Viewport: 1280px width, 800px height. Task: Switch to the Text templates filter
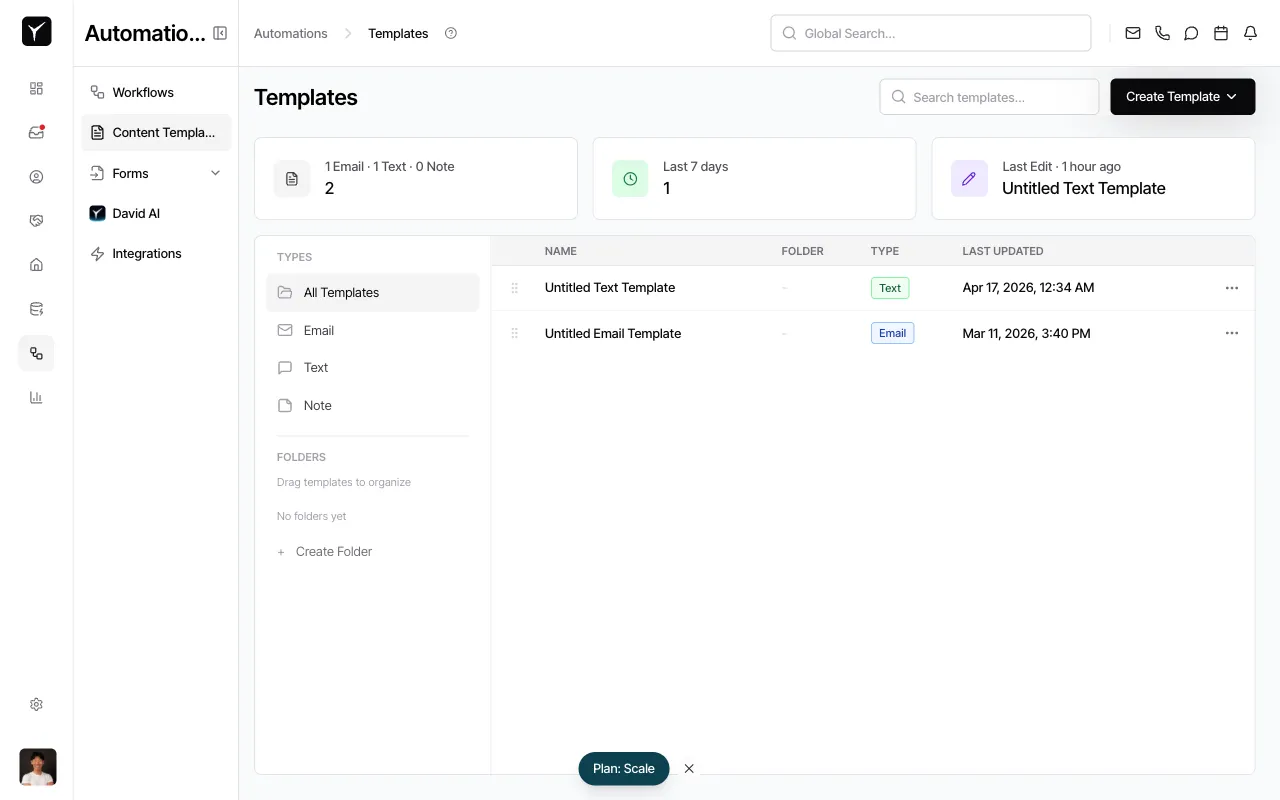[x=315, y=367]
